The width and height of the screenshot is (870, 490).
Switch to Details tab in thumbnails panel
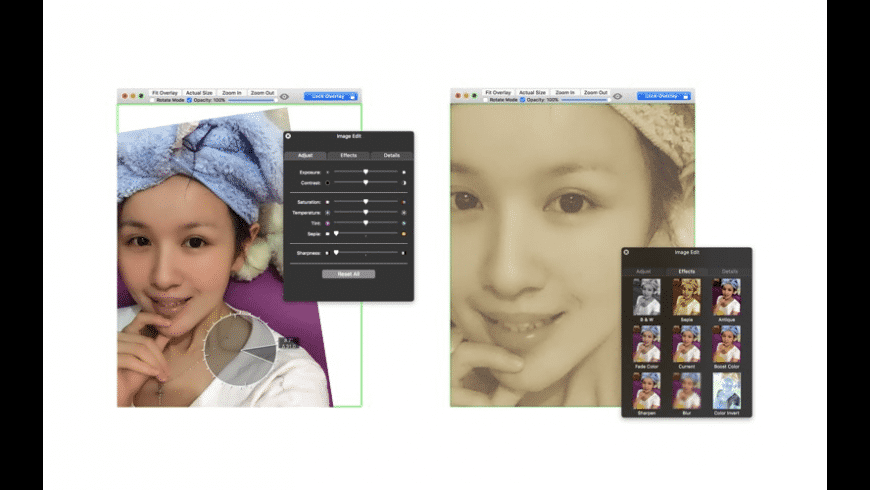point(730,271)
